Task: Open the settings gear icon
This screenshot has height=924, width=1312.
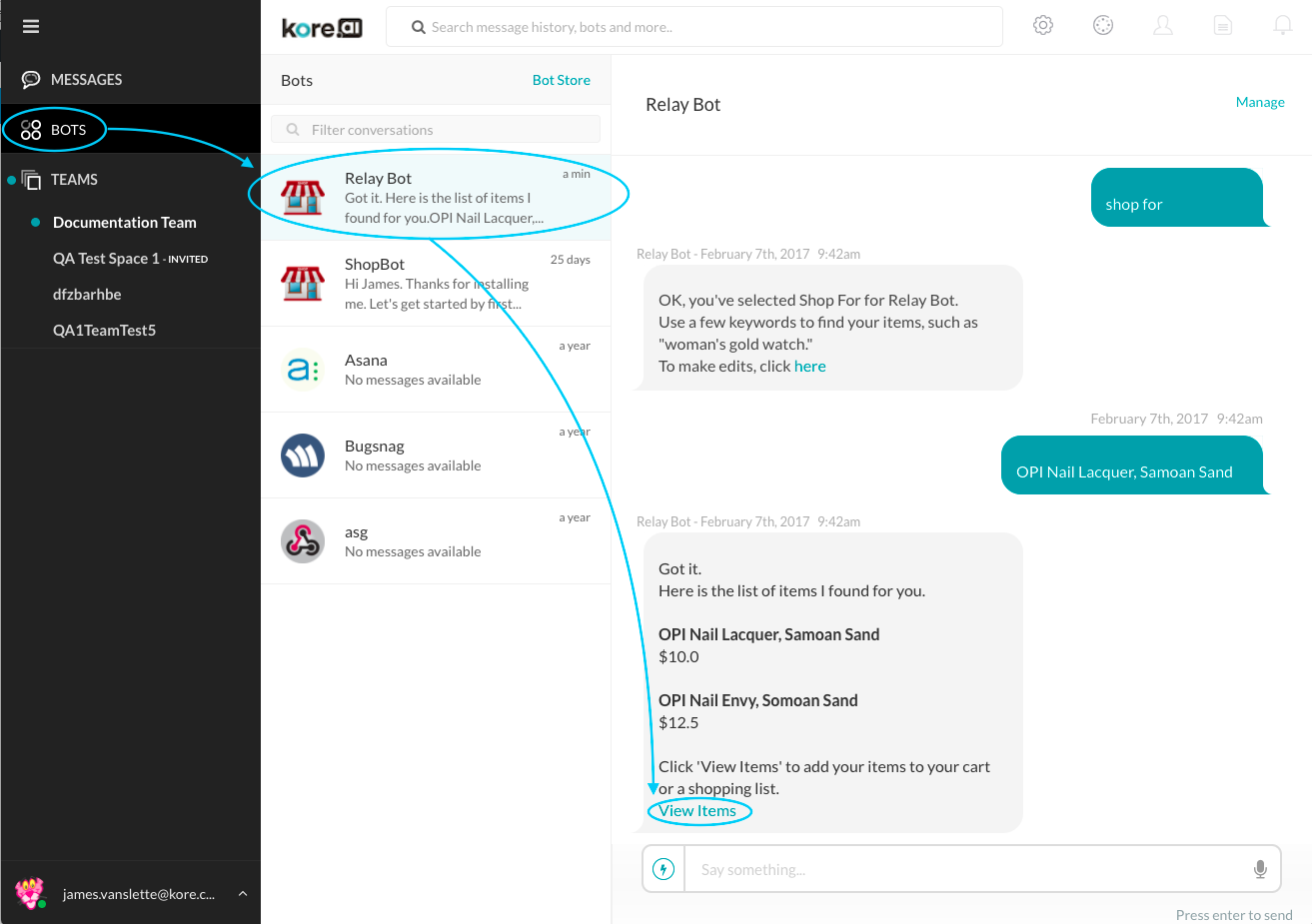Action: coord(1043,26)
